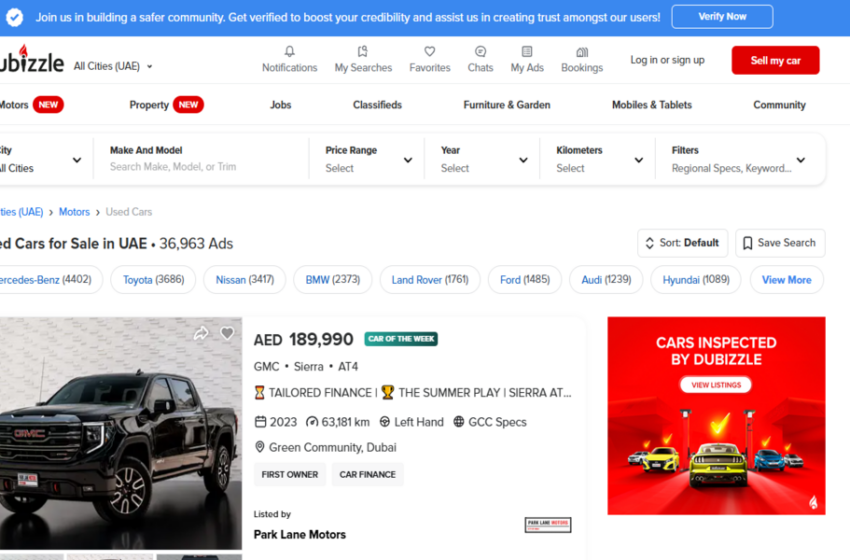850x560 pixels.
Task: Click the dubizzle logo
Action: pyautogui.click(x=31, y=60)
